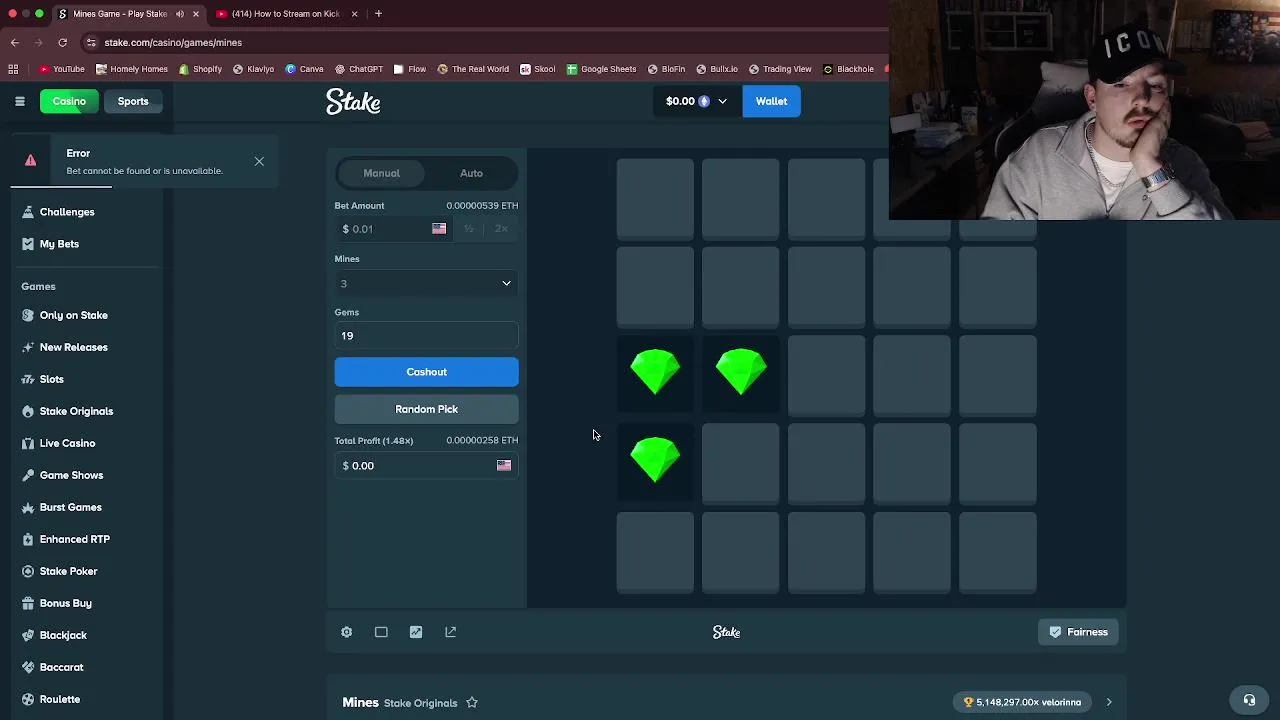Go back in browser history

pos(14,42)
